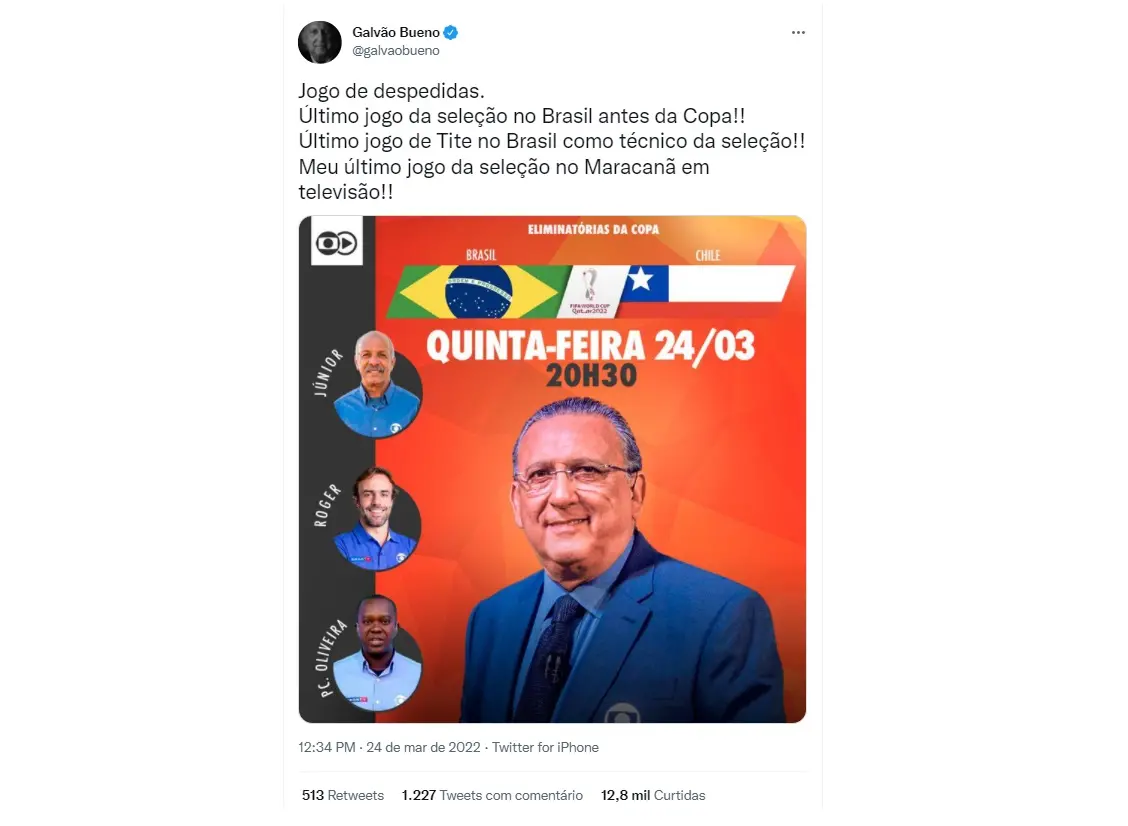
Task: Click the Roger commentator portrait
Action: 376,519
